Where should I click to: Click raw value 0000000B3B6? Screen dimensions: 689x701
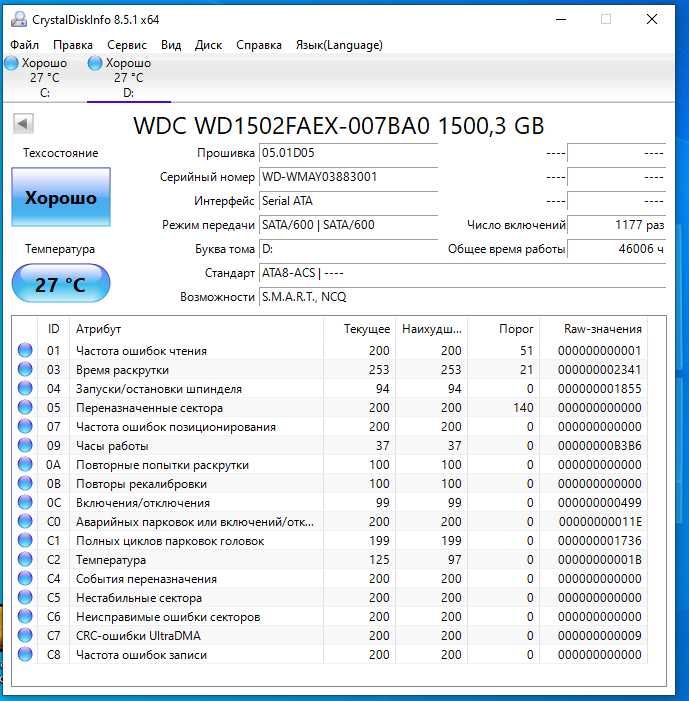click(x=600, y=446)
